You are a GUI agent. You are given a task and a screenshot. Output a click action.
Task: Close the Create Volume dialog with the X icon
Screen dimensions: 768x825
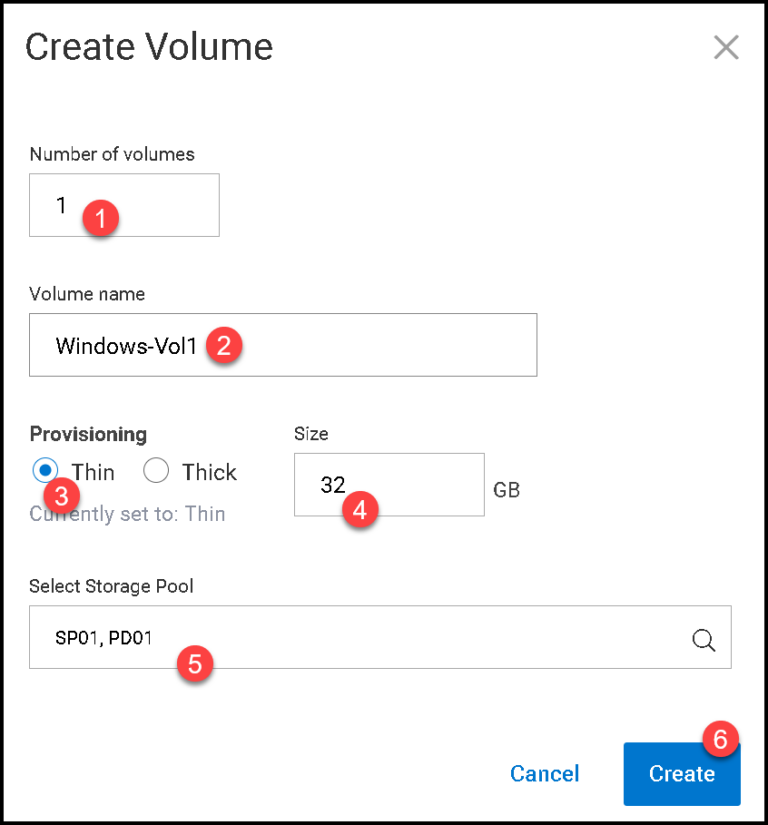click(726, 46)
